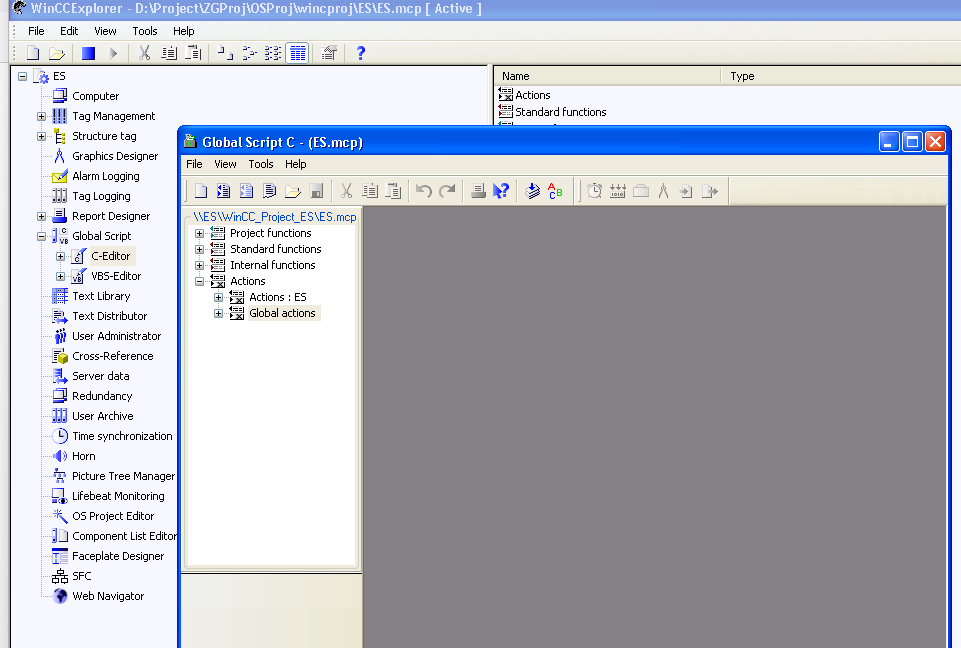961x648 pixels.
Task: Expand Global actions node
Action: click(218, 313)
